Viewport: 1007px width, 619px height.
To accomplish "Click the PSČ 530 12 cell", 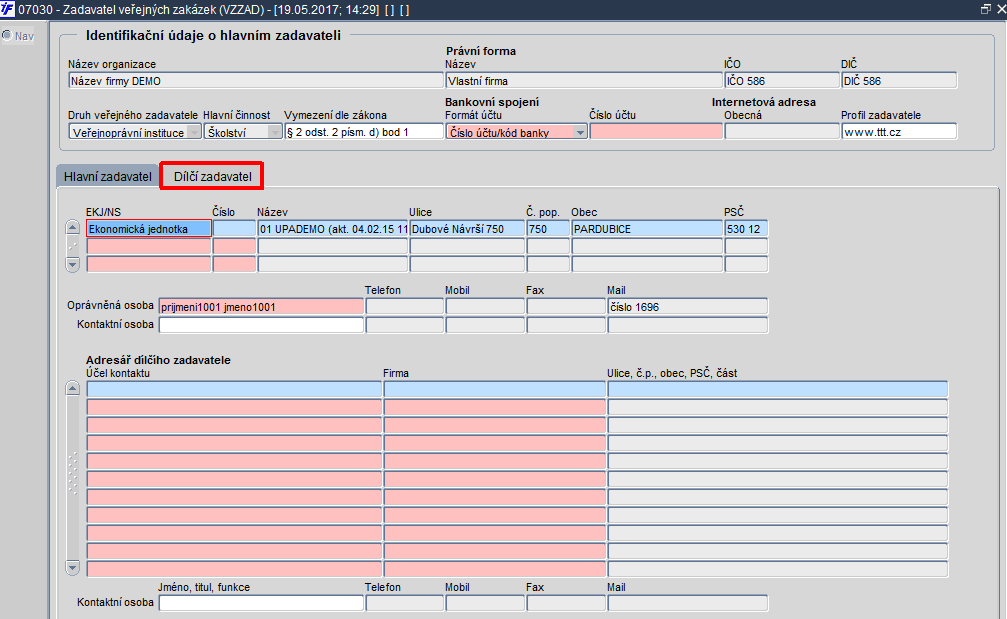I will tap(746, 229).
